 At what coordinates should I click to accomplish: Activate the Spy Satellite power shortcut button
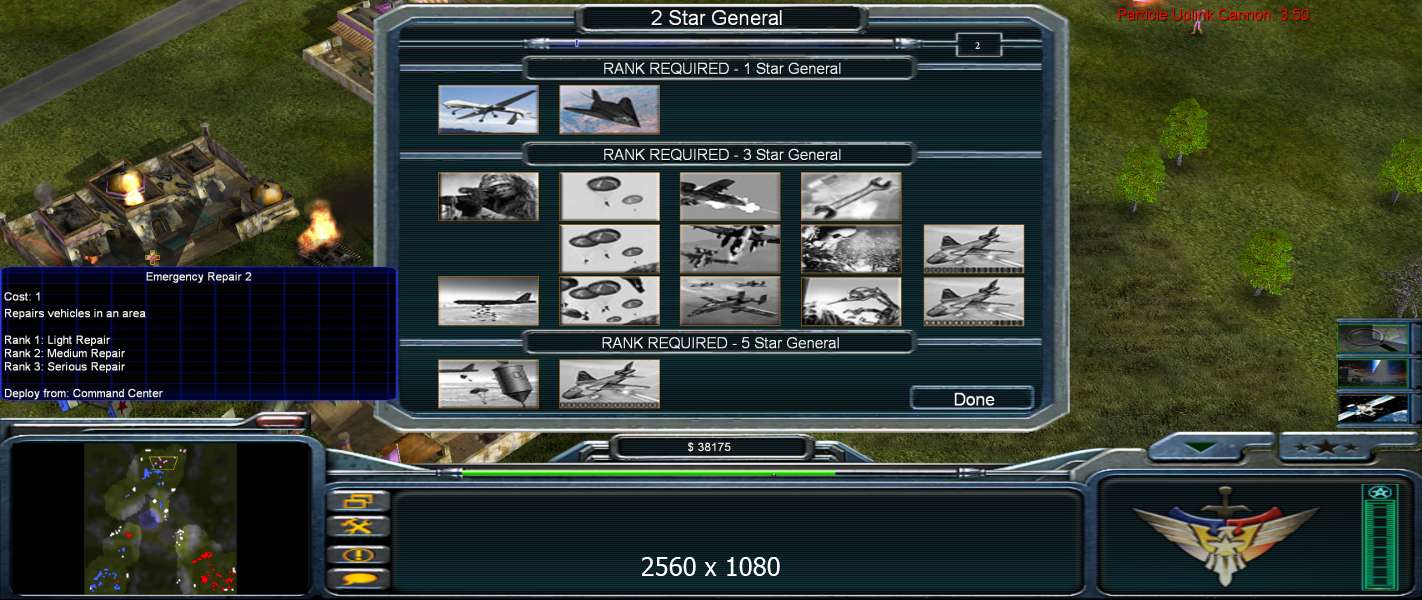pos(1373,408)
